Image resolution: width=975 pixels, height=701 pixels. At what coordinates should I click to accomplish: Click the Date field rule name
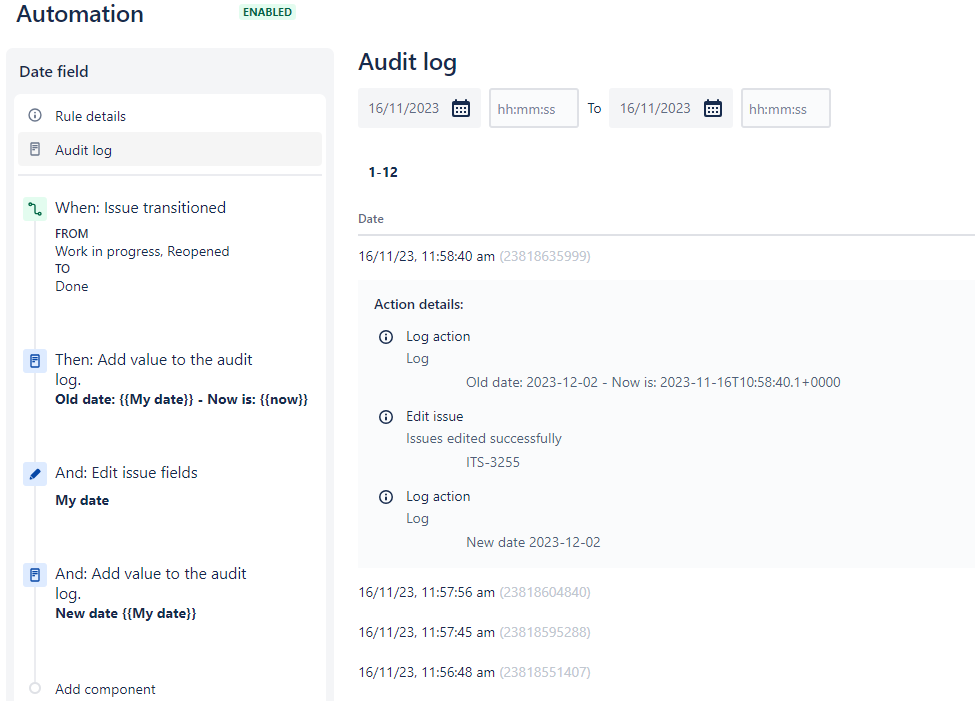pyautogui.click(x=54, y=72)
